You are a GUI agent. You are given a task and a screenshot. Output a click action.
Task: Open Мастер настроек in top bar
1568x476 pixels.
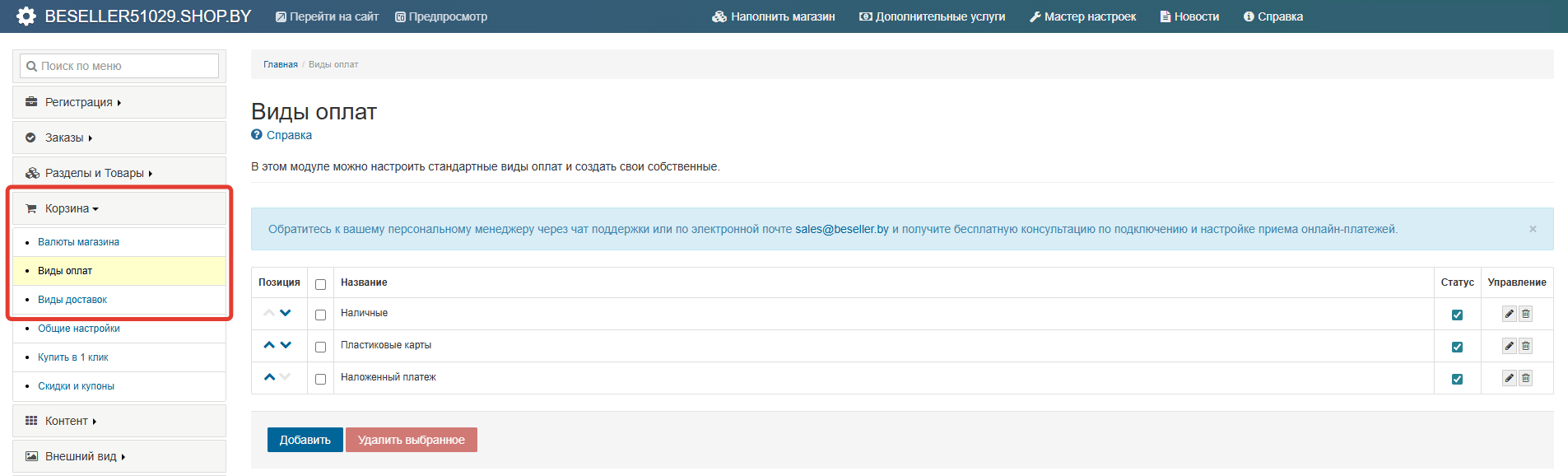coord(1082,16)
